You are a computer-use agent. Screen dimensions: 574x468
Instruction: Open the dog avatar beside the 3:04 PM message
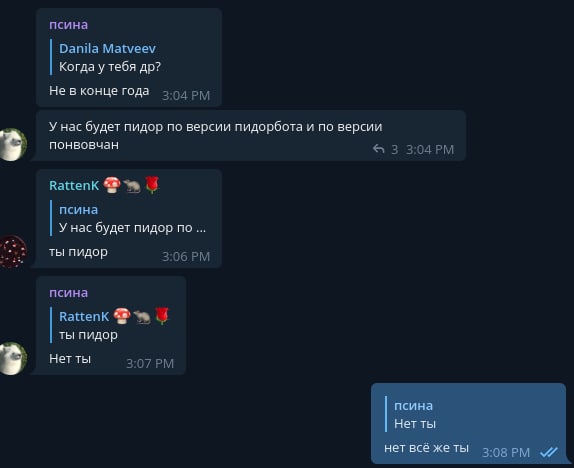point(12,145)
